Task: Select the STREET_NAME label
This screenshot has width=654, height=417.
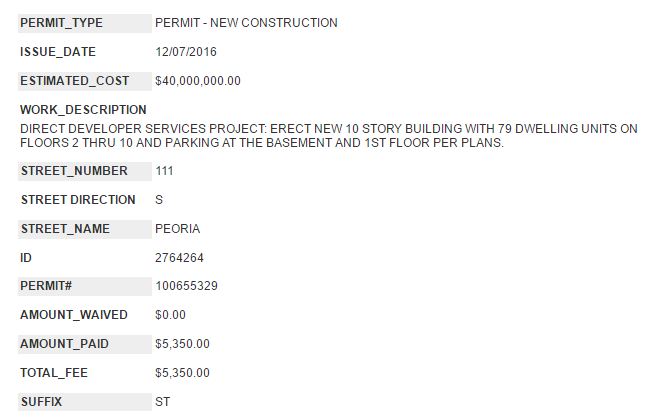Action: point(65,229)
